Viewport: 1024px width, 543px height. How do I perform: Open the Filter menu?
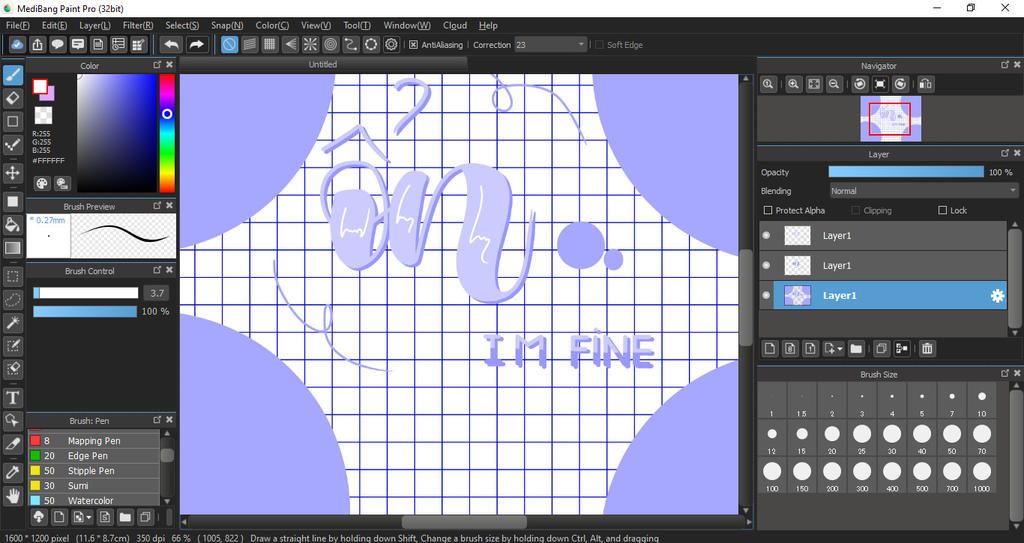click(x=138, y=25)
